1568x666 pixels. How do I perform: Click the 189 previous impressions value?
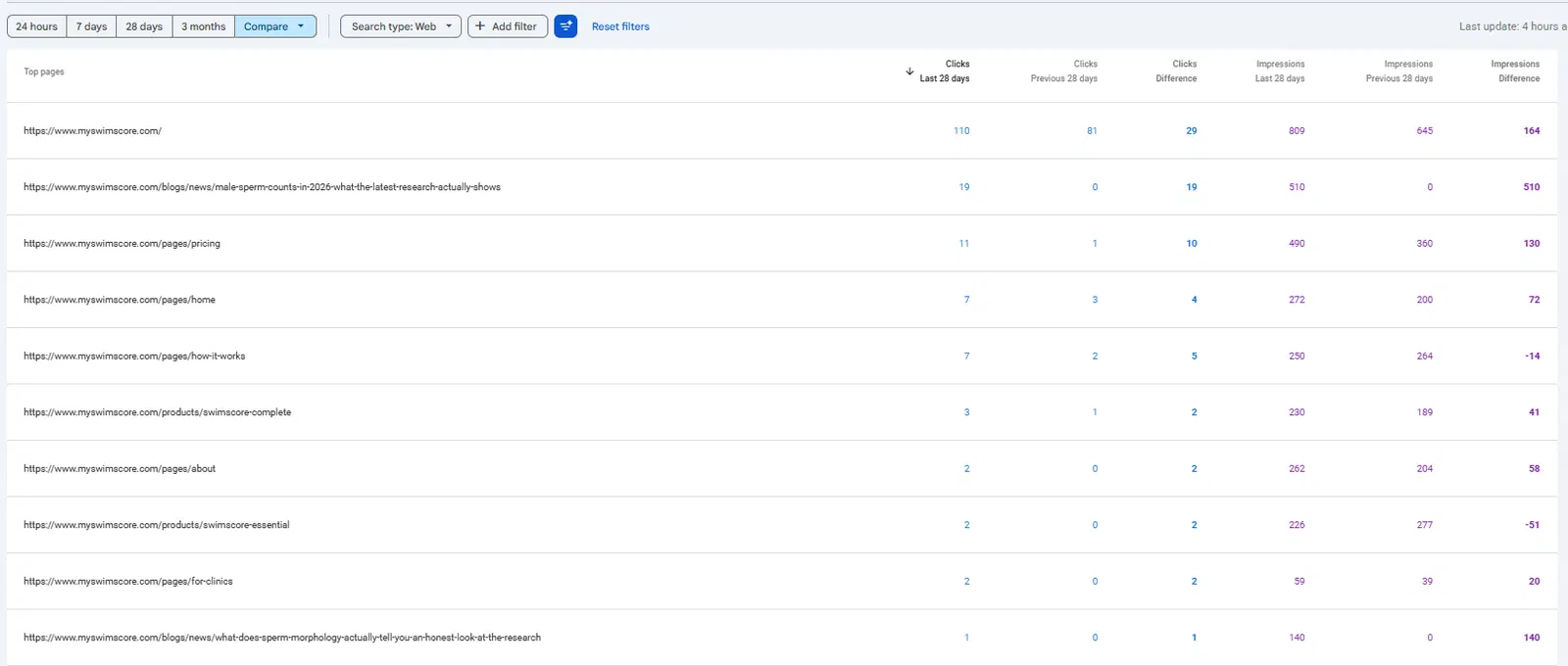click(1425, 412)
